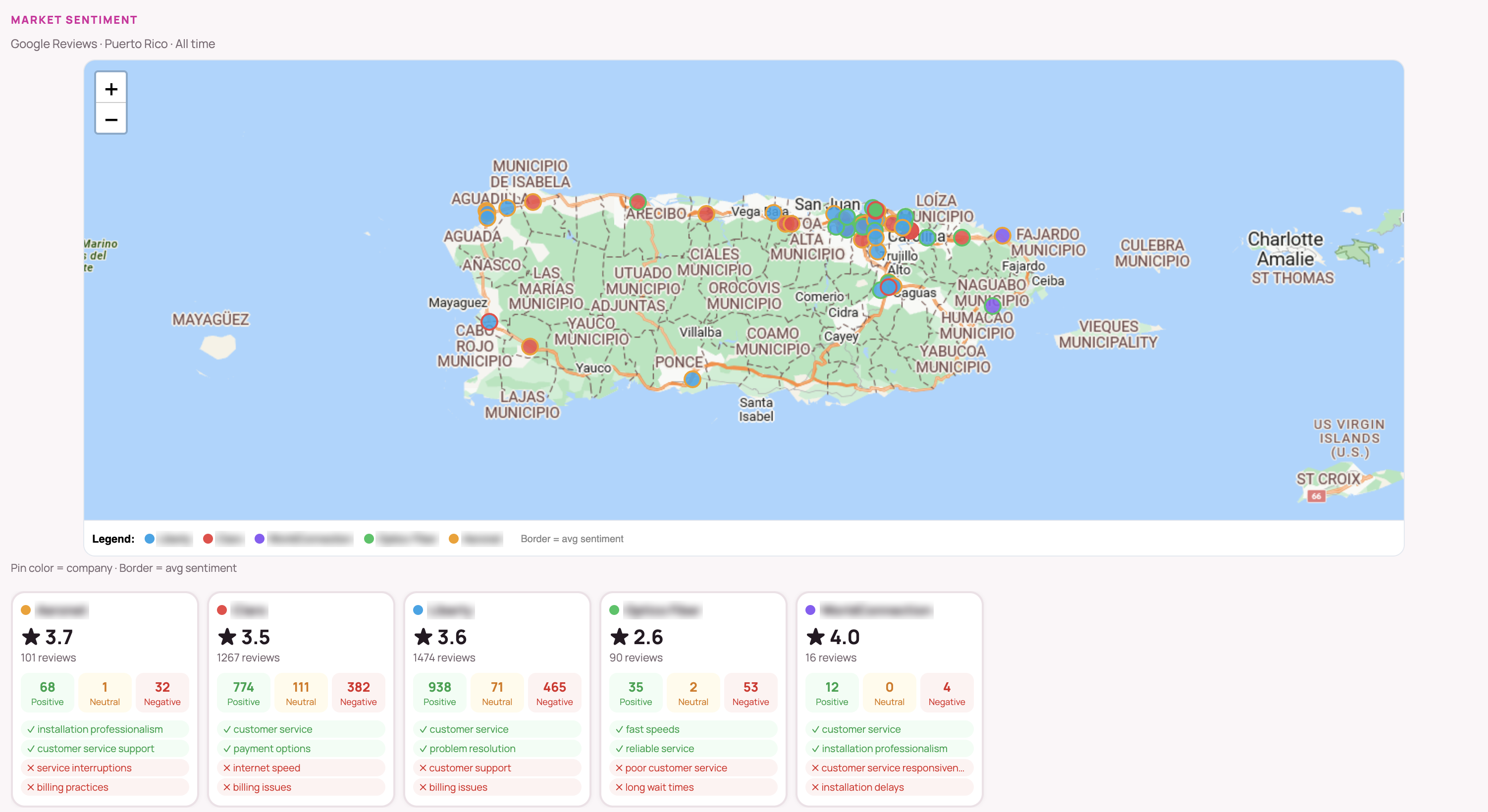Zoom in the map with plus button

(x=111, y=88)
